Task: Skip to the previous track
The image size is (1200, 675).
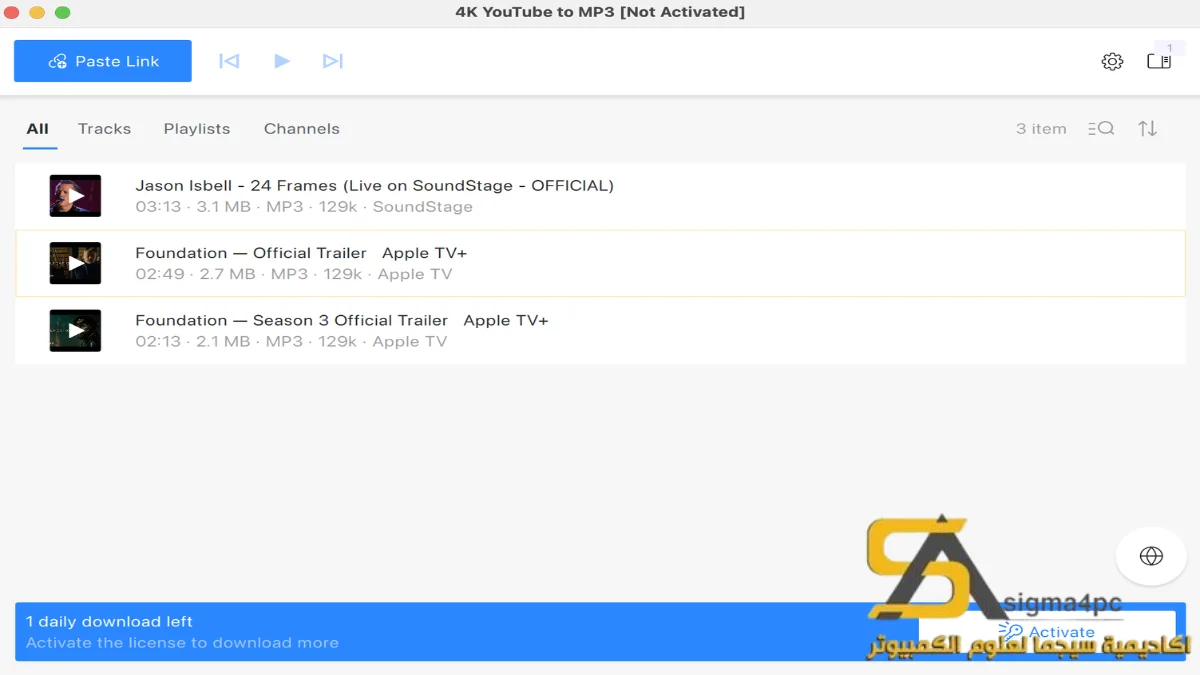Action: coord(229,61)
